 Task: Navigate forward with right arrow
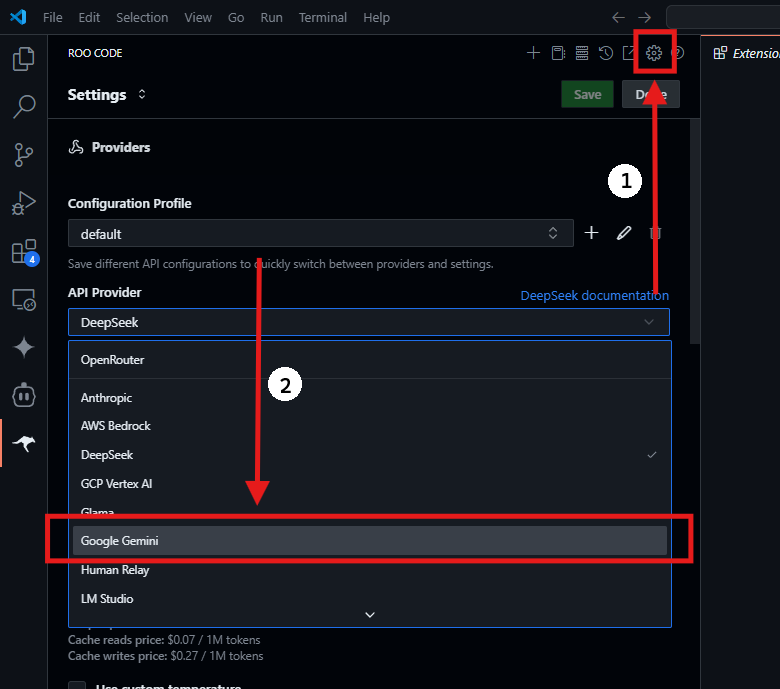645,17
